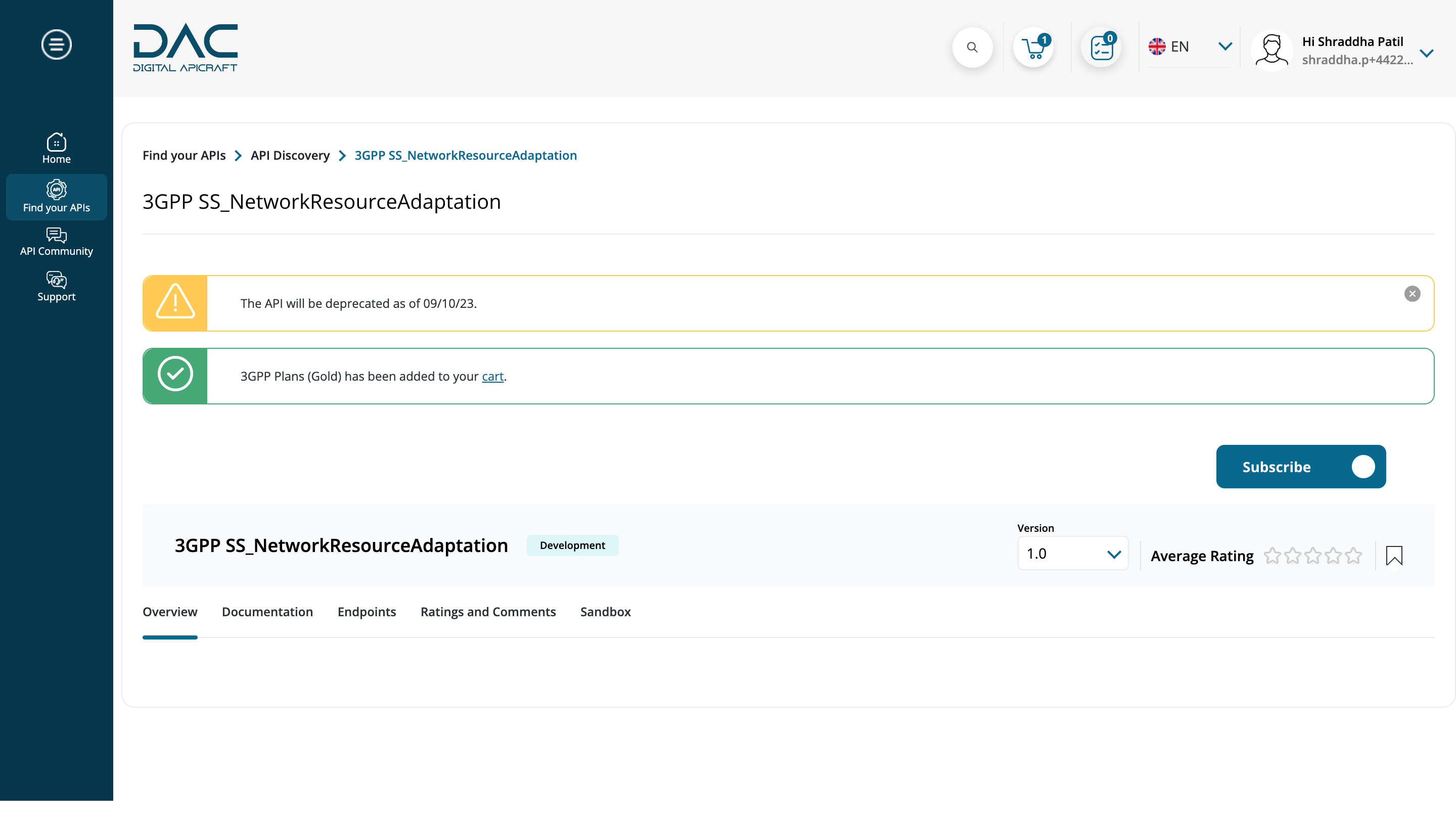The height and width of the screenshot is (824, 1456).
Task: Expand the EN language dropdown
Action: click(x=1225, y=47)
